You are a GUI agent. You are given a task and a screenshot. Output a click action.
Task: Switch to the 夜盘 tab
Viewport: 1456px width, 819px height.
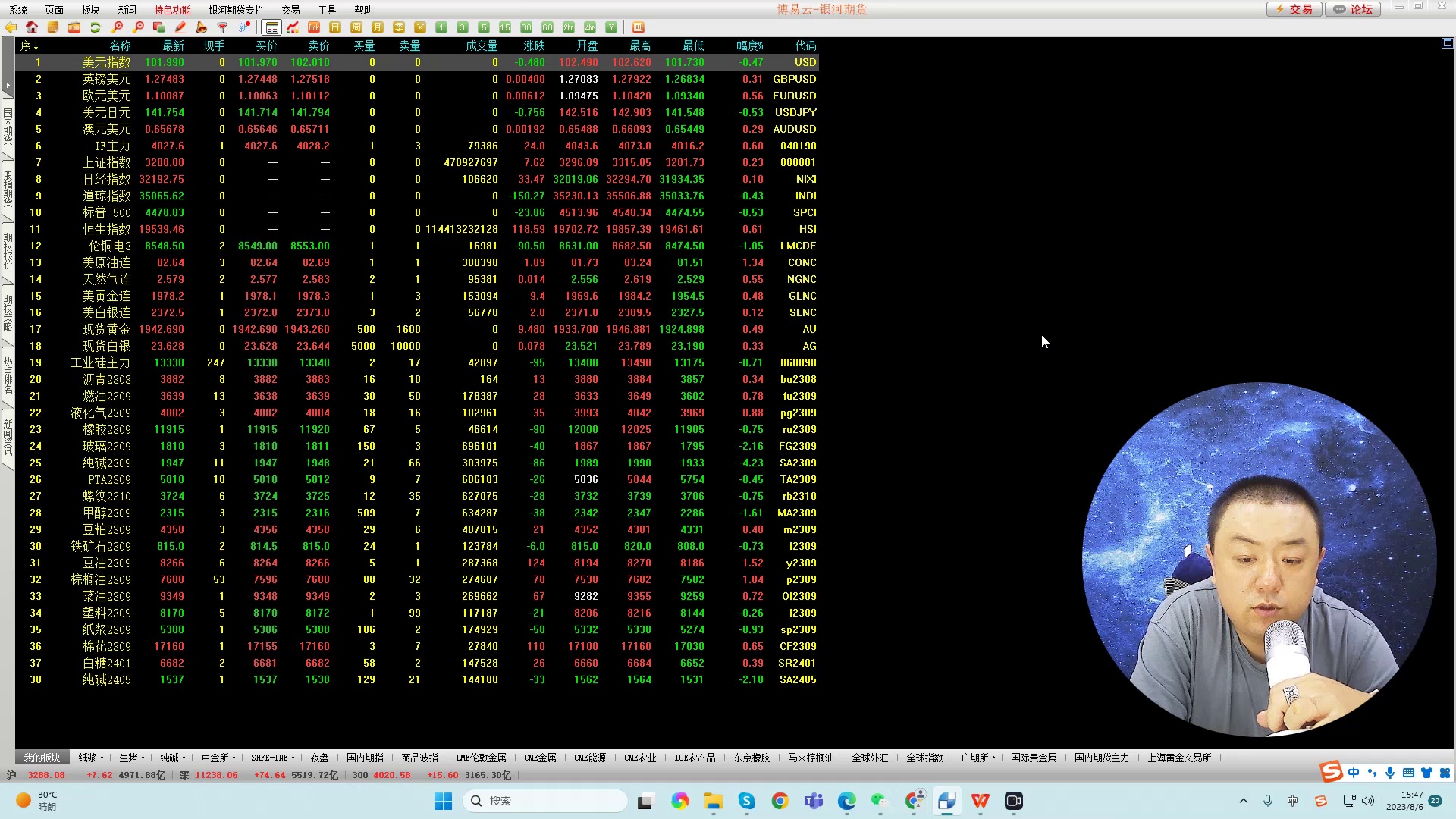pos(320,758)
